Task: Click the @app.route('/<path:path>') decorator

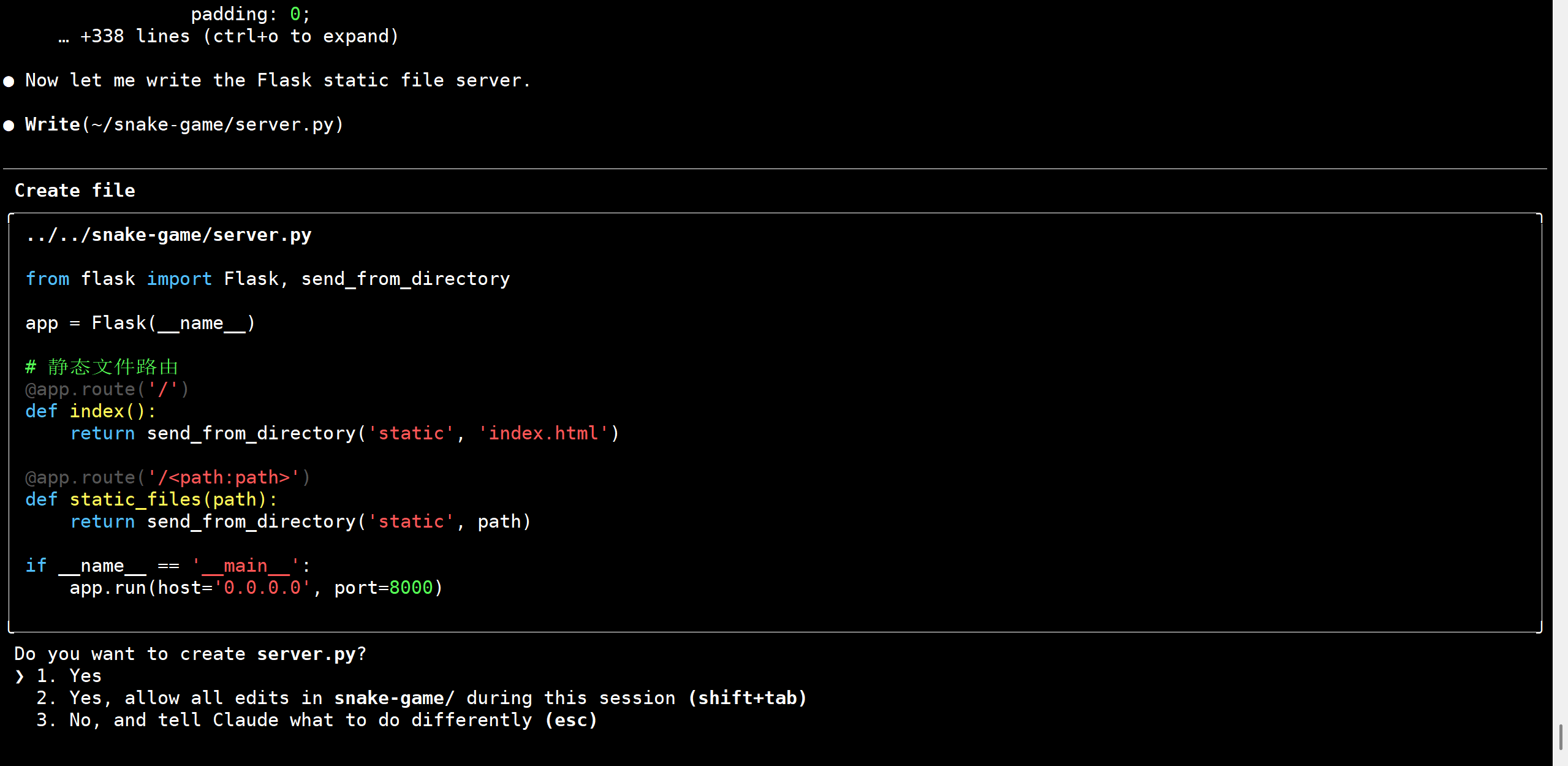Action: coord(168,477)
